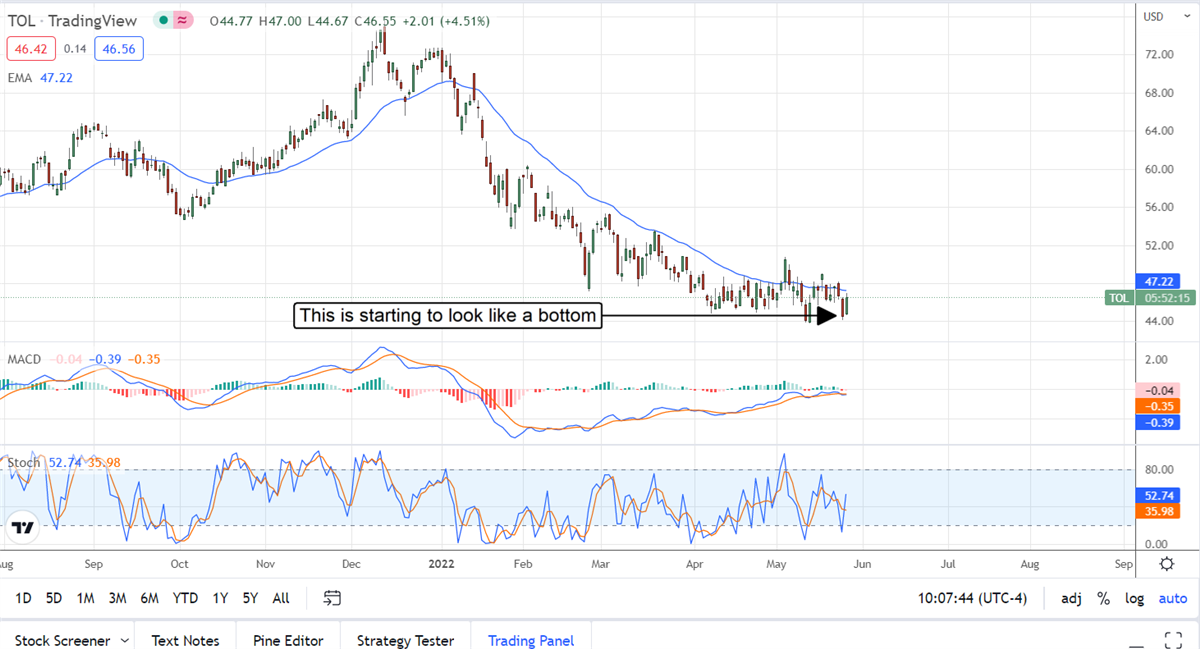
Task: Set range to 1Y
Action: click(x=220, y=598)
